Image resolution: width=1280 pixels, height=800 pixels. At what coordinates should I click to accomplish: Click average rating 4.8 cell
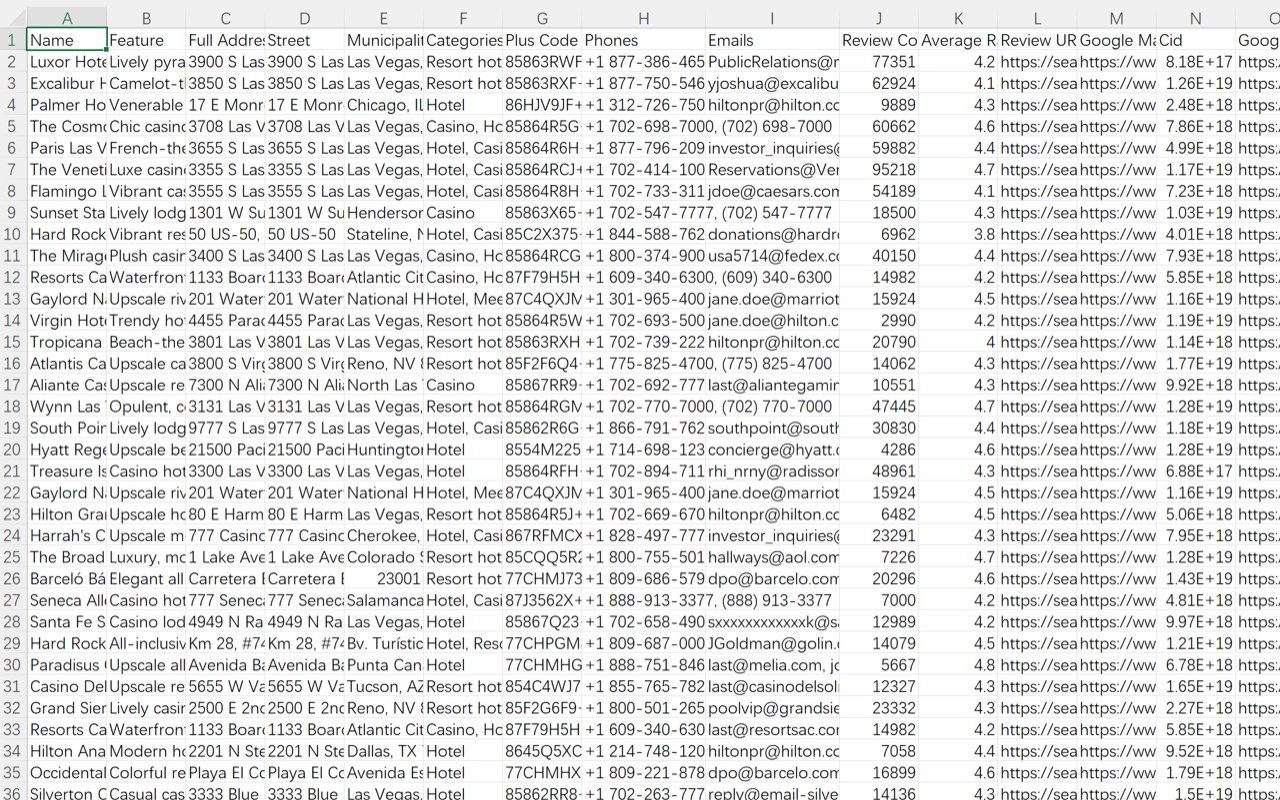pos(958,665)
